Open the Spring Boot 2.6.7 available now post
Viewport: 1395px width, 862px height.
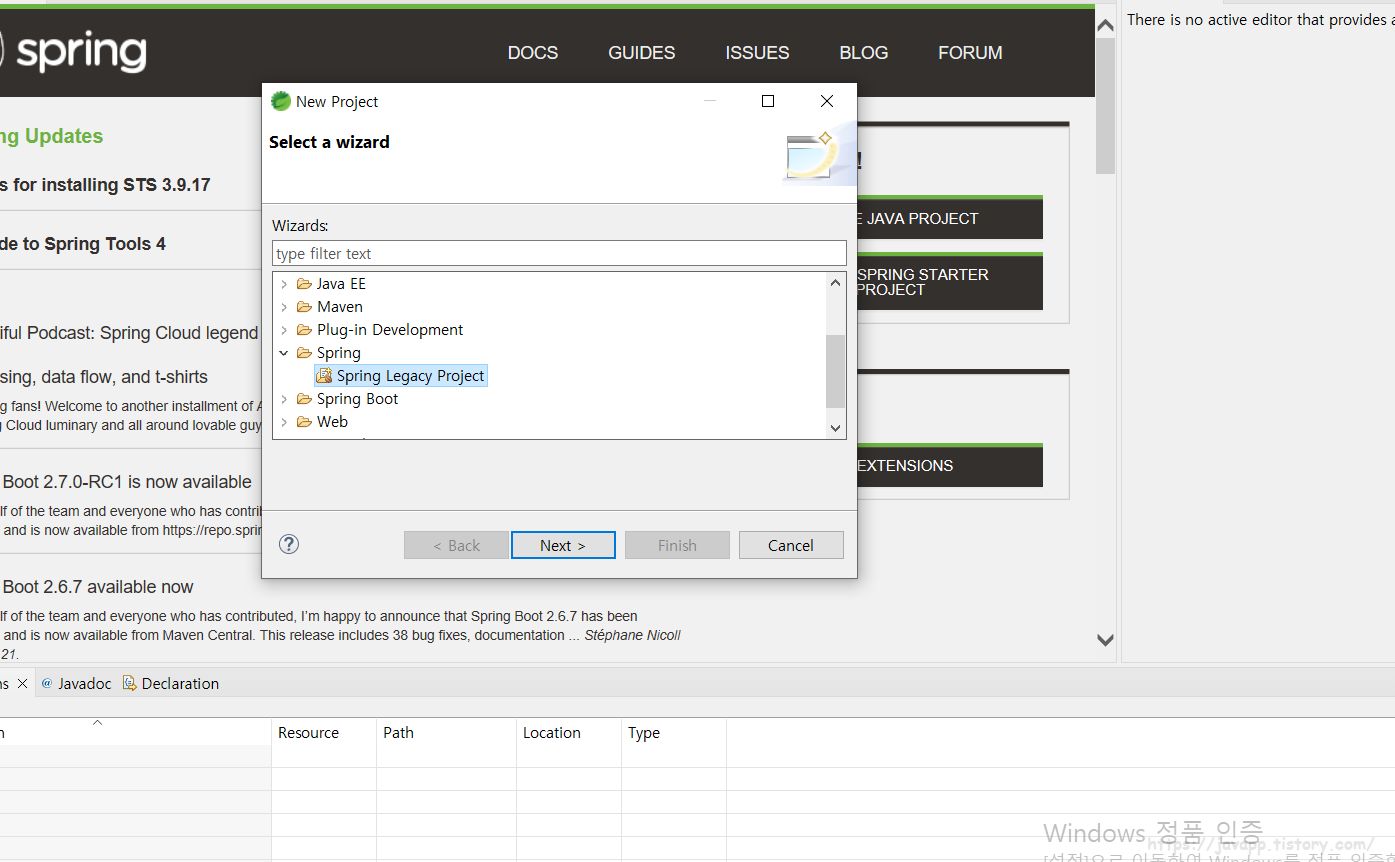(98, 587)
